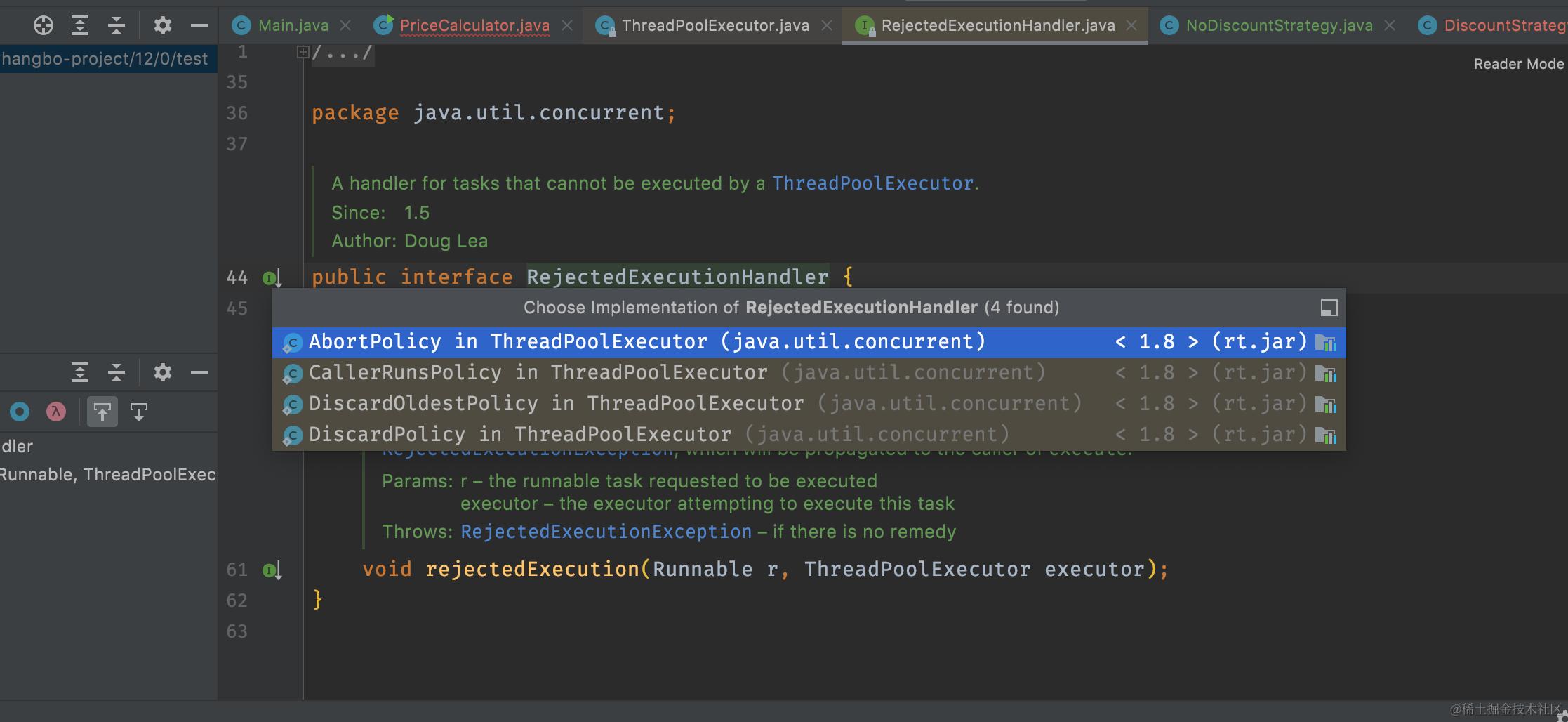Click the Main.java class file icon
Image resolution: width=1568 pixels, height=722 pixels.
pos(241,26)
